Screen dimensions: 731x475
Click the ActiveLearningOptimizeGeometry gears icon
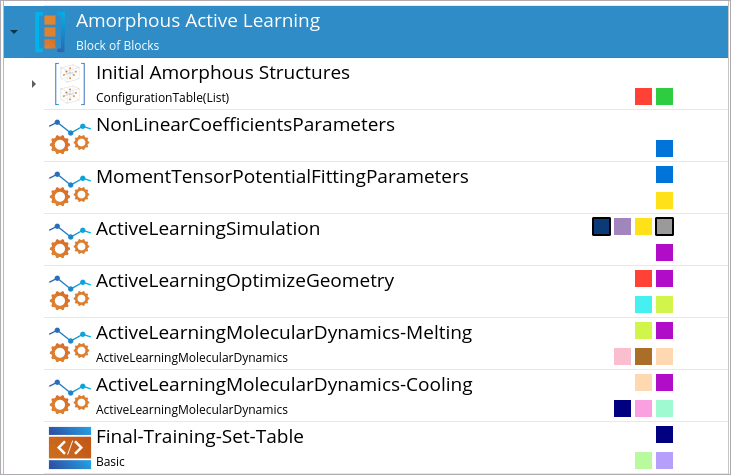(70, 293)
